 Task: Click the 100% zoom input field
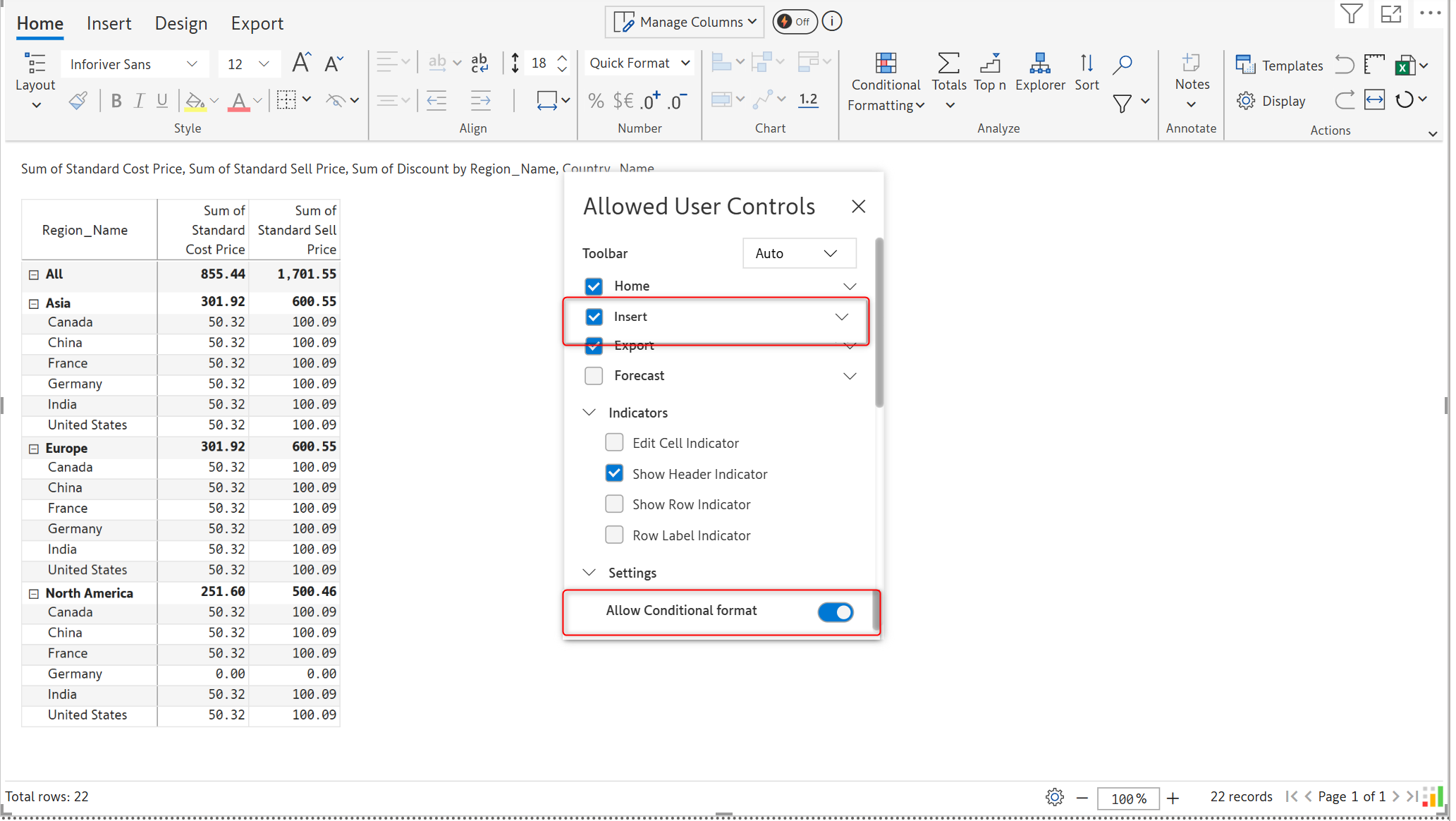pyautogui.click(x=1127, y=798)
